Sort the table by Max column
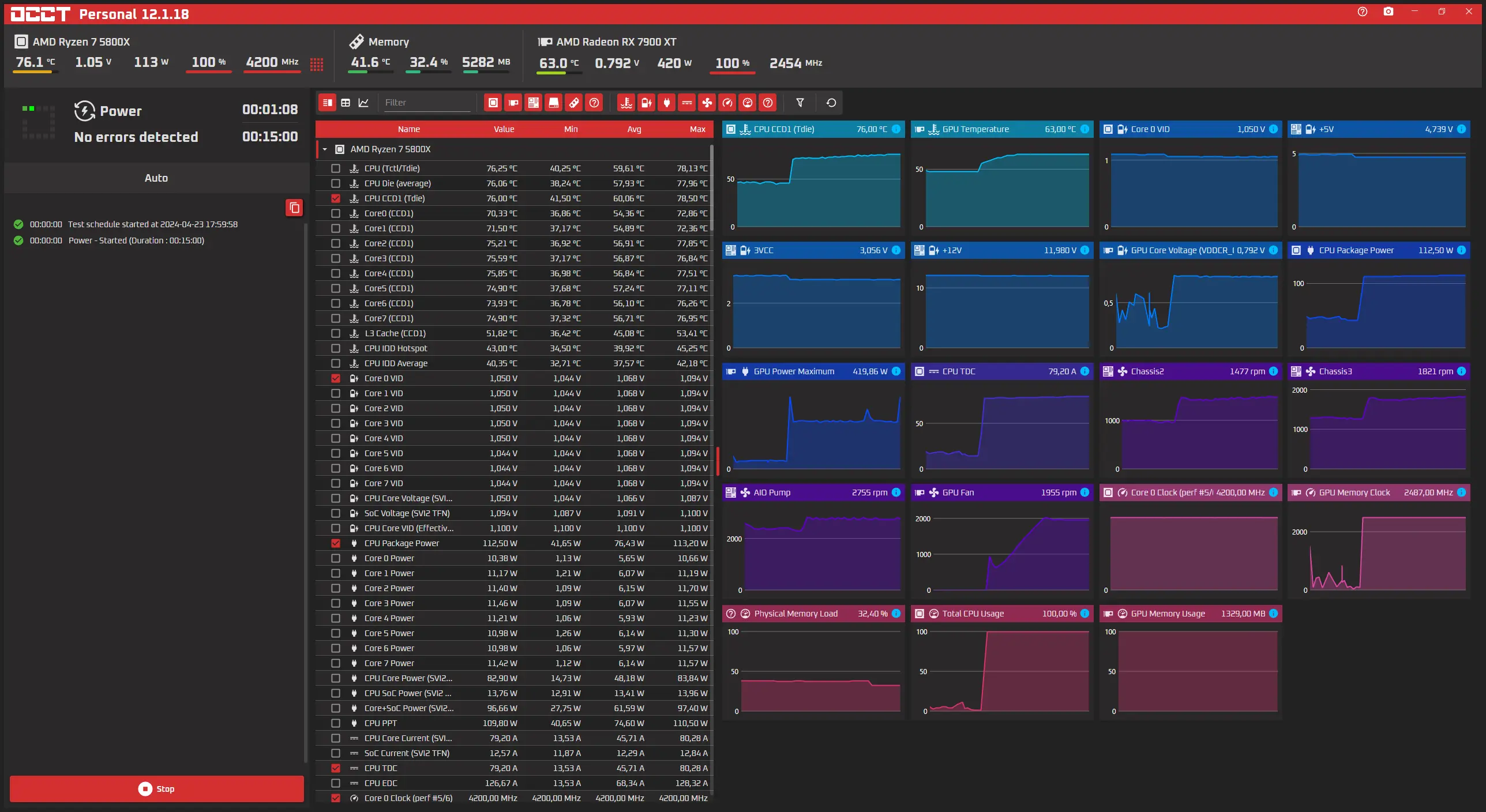The height and width of the screenshot is (812, 1486). click(x=698, y=129)
